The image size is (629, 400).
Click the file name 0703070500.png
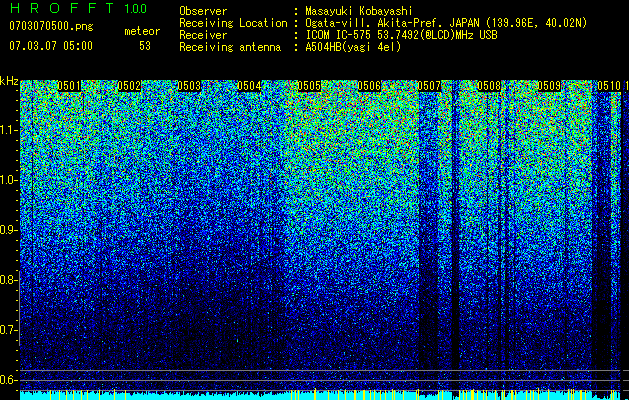(51, 27)
